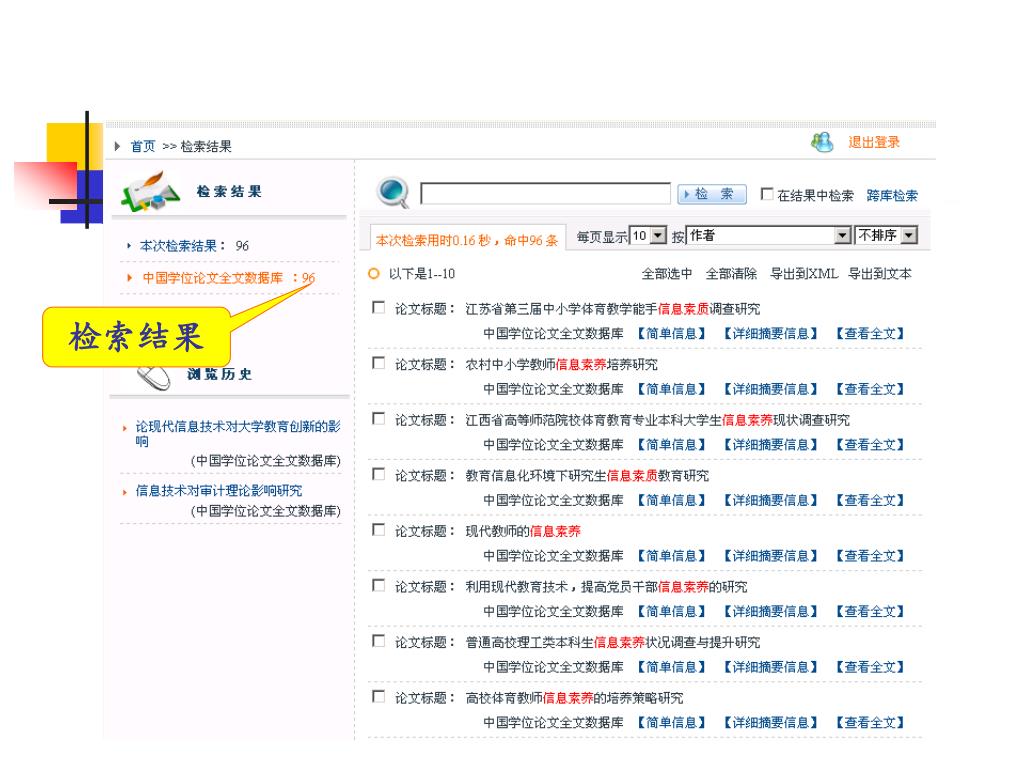The width and height of the screenshot is (1024, 768).
Task: Click the orange circle beside 以下是1--10
Action: 374,273
